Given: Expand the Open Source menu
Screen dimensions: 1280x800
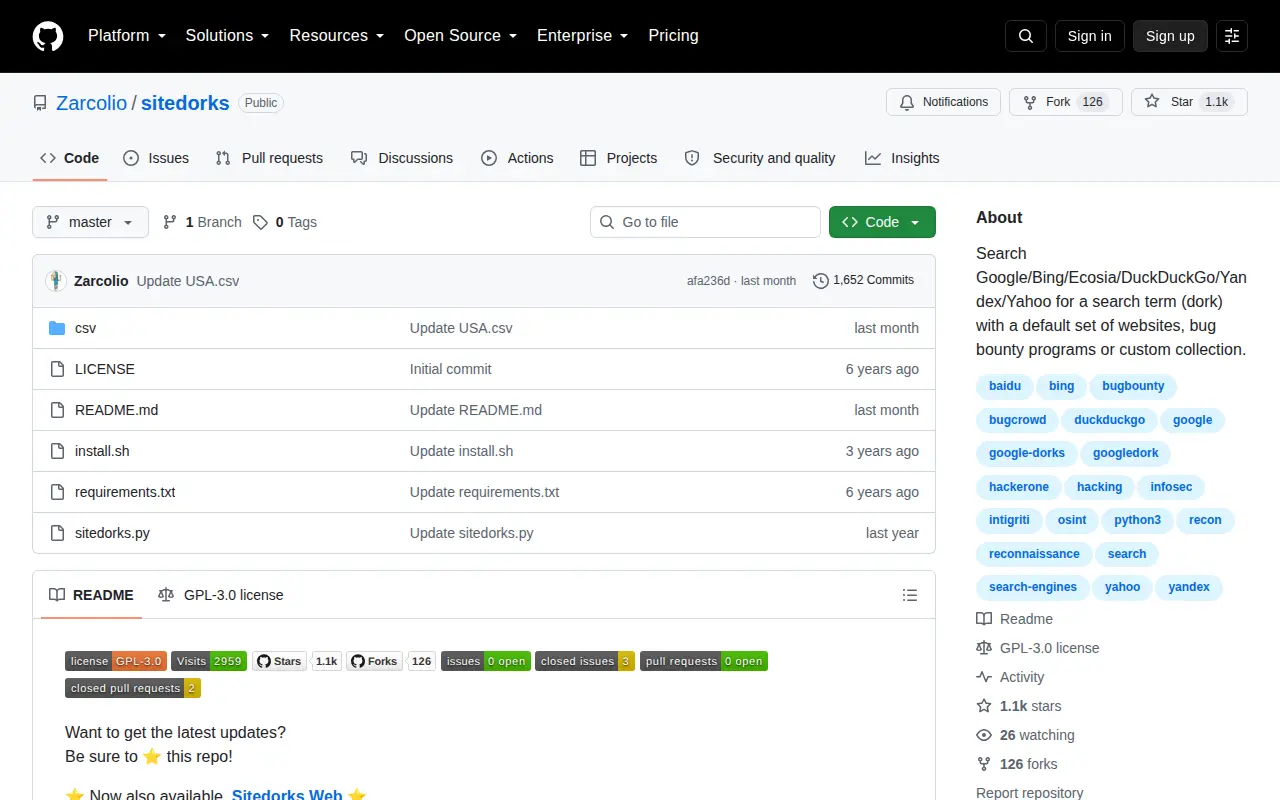Looking at the screenshot, I should pyautogui.click(x=460, y=36).
